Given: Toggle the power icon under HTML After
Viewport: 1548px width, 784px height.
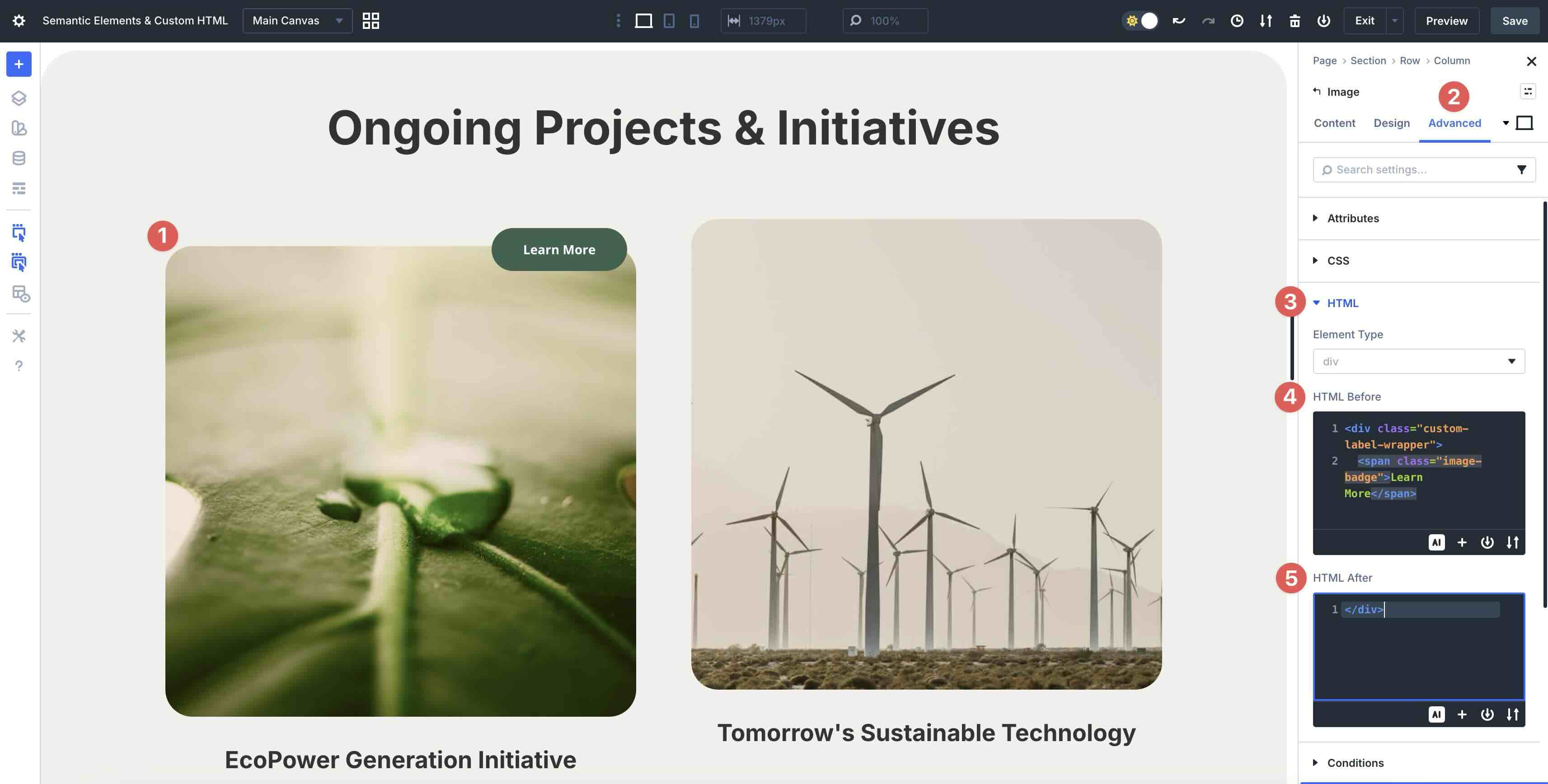Looking at the screenshot, I should pyautogui.click(x=1487, y=714).
